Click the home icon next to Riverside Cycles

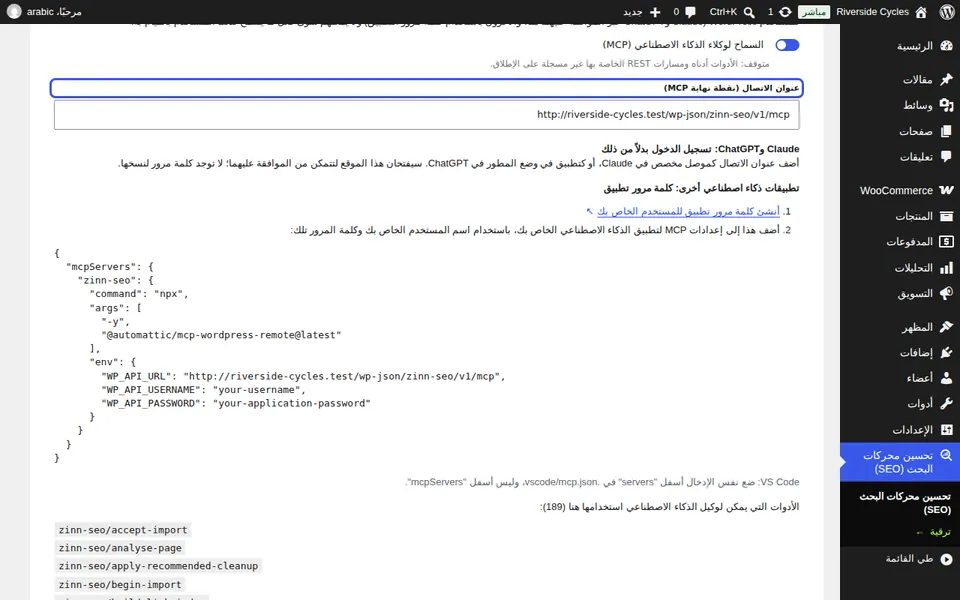(921, 12)
